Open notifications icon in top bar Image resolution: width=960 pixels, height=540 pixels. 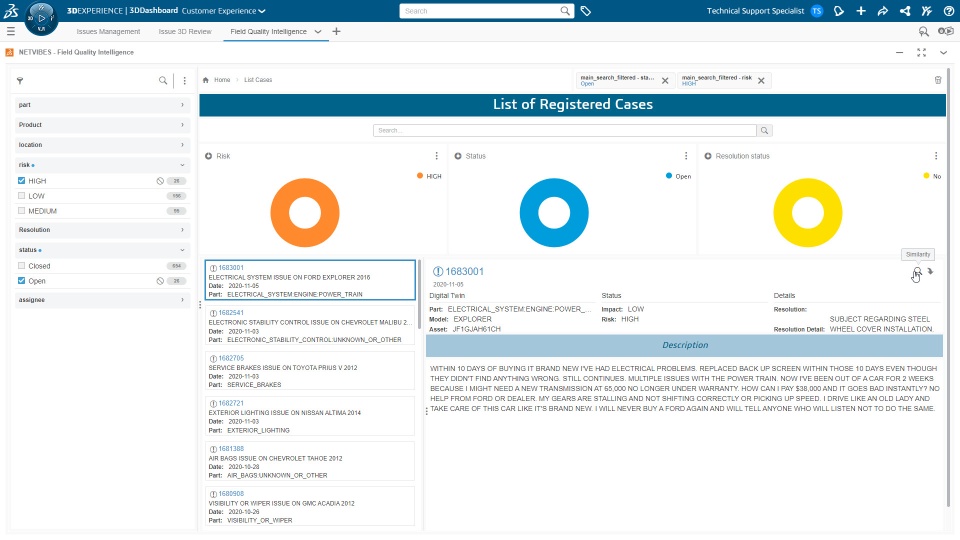pos(839,11)
